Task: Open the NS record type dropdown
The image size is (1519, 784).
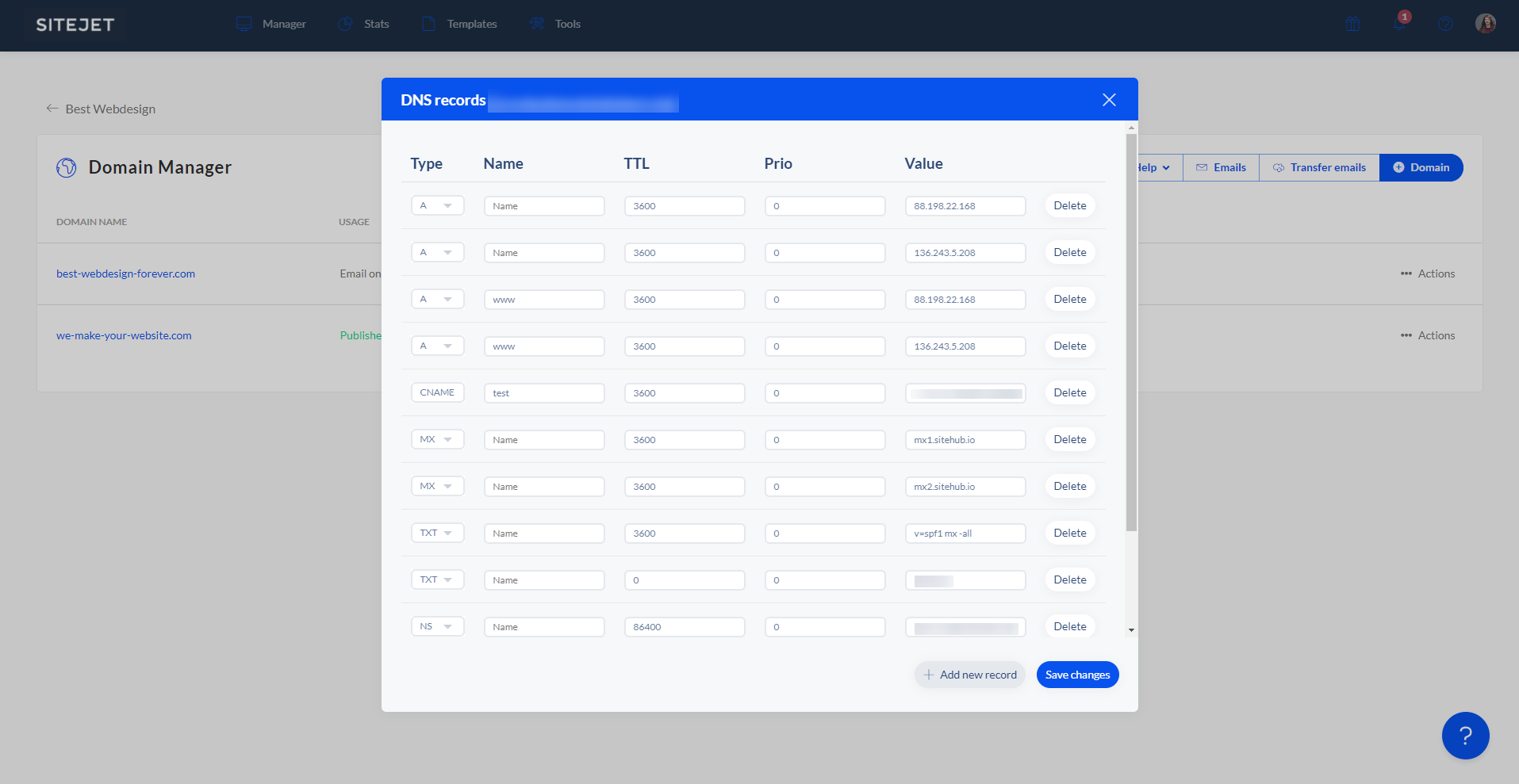Action: tap(437, 627)
